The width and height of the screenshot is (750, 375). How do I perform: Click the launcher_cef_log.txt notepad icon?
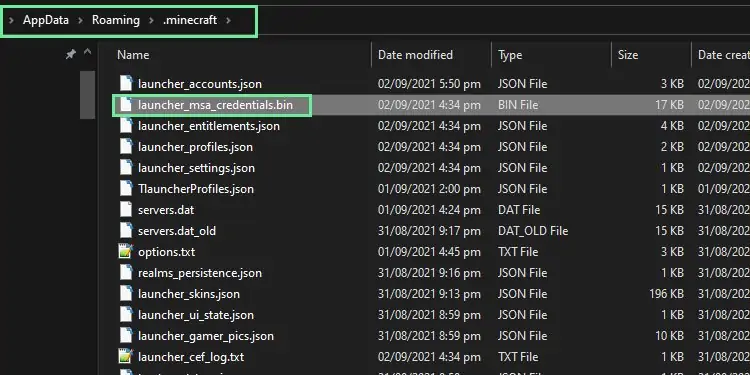click(x=126, y=357)
